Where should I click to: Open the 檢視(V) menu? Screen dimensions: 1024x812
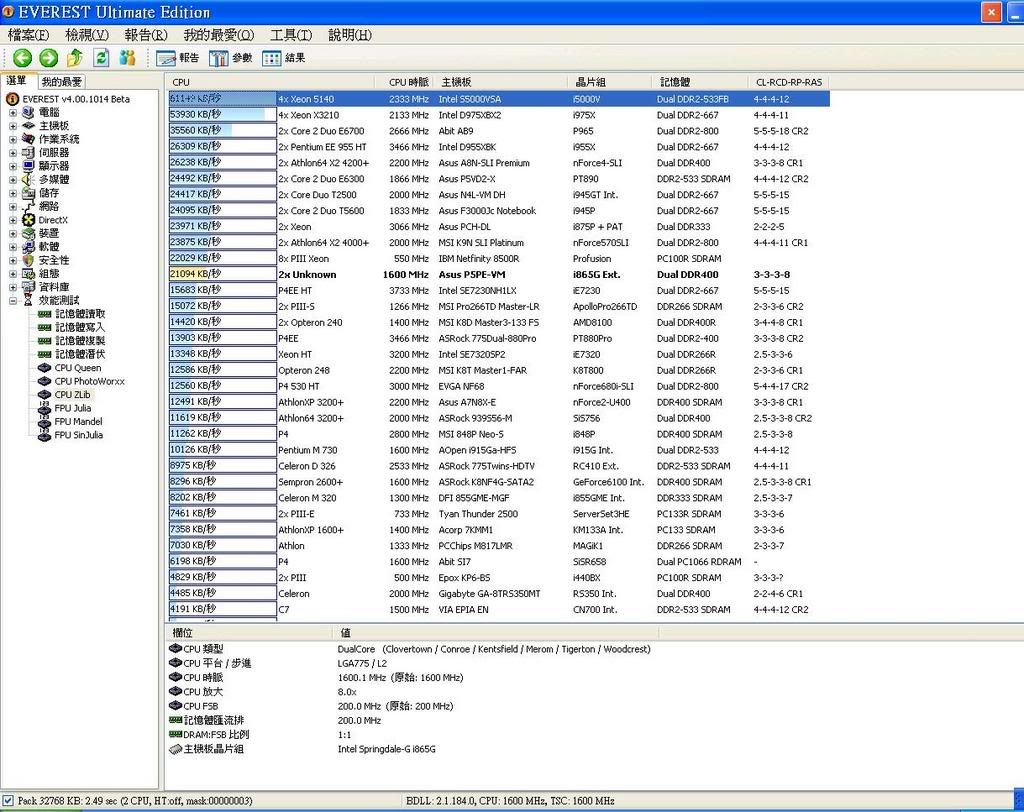[87, 35]
